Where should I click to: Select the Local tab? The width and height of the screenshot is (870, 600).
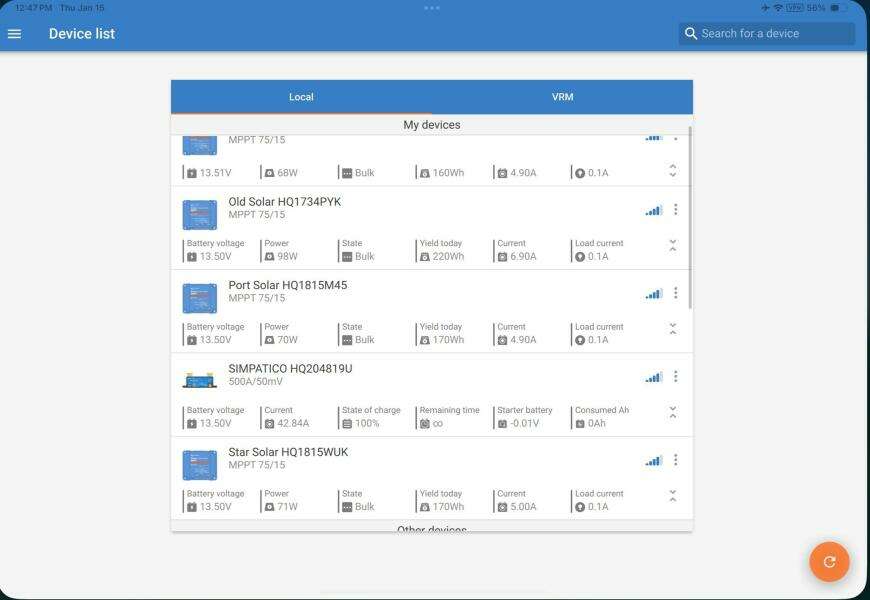point(301,97)
